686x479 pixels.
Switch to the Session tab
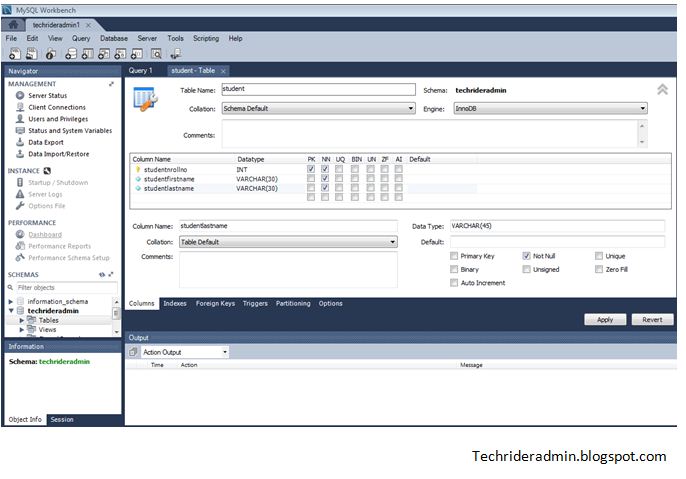click(x=62, y=420)
